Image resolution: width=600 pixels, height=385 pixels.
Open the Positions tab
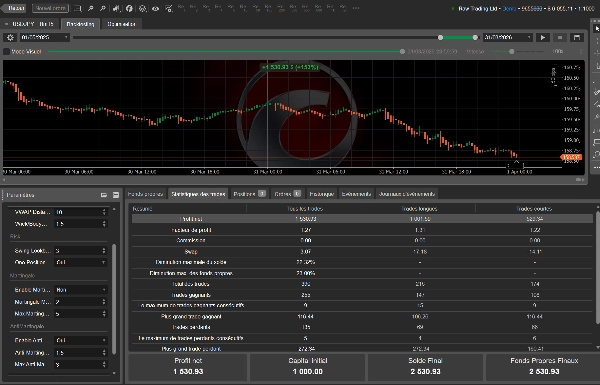click(249, 194)
